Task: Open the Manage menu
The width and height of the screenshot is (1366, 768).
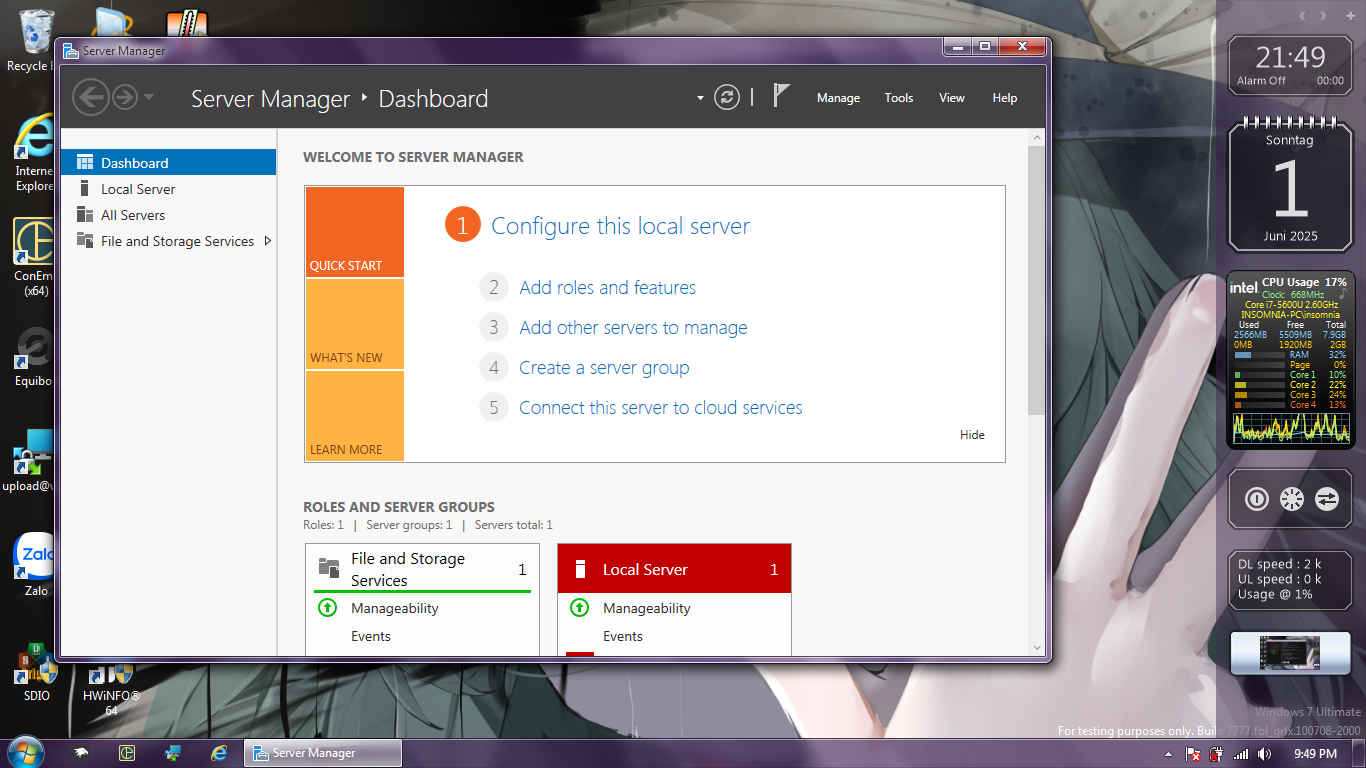Action: tap(838, 98)
